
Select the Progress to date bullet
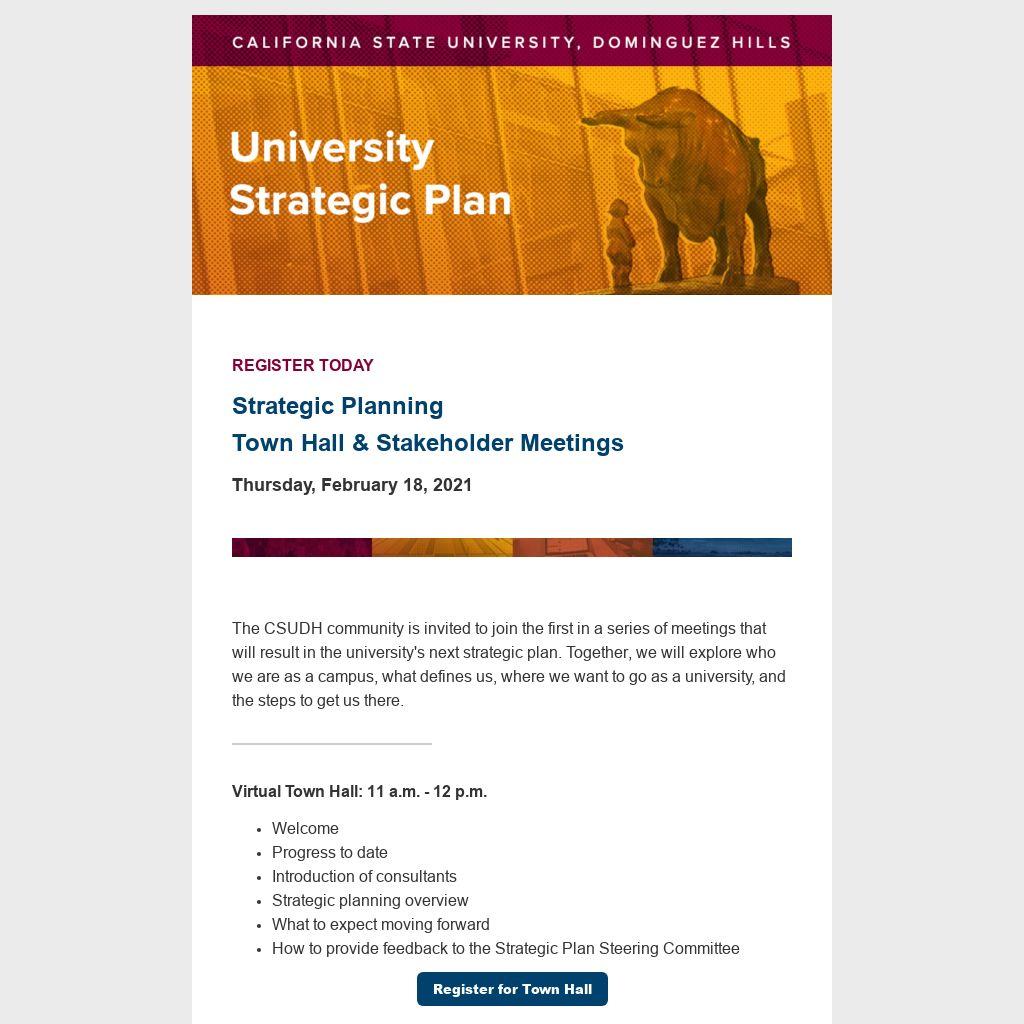[x=330, y=853]
